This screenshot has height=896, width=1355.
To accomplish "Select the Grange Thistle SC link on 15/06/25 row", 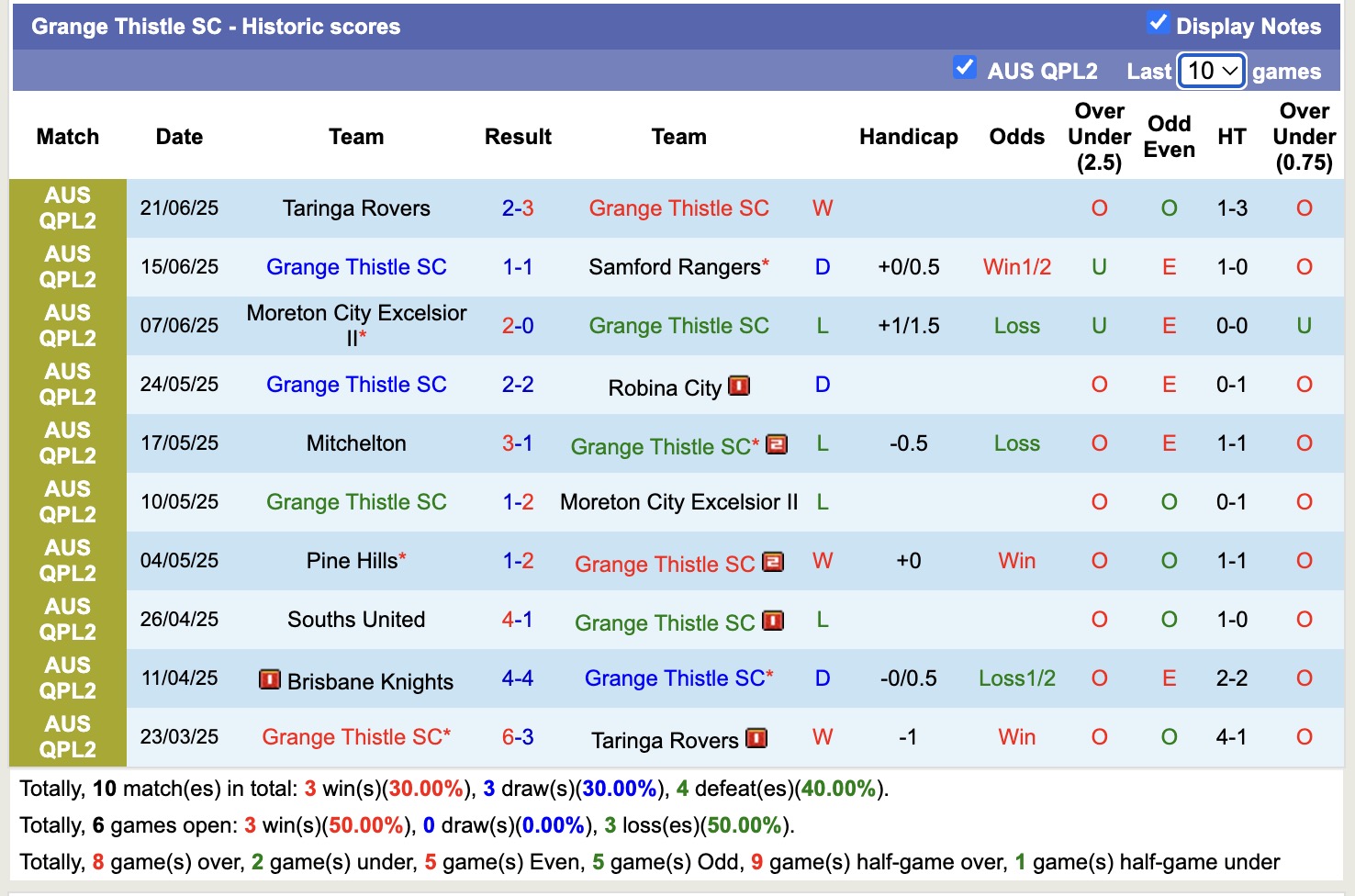I will pyautogui.click(x=356, y=267).
